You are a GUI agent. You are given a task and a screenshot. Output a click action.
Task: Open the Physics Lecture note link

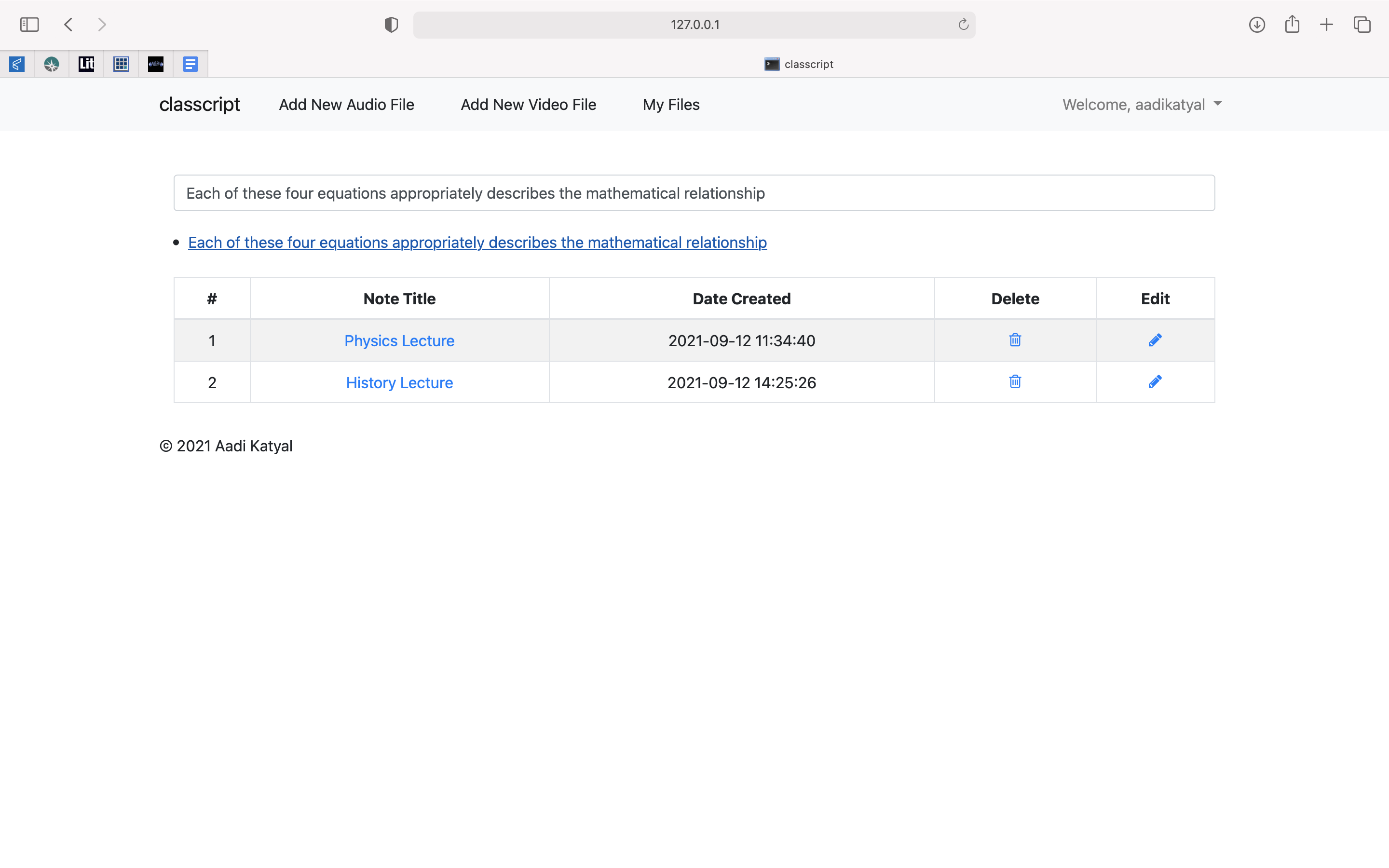(x=399, y=340)
